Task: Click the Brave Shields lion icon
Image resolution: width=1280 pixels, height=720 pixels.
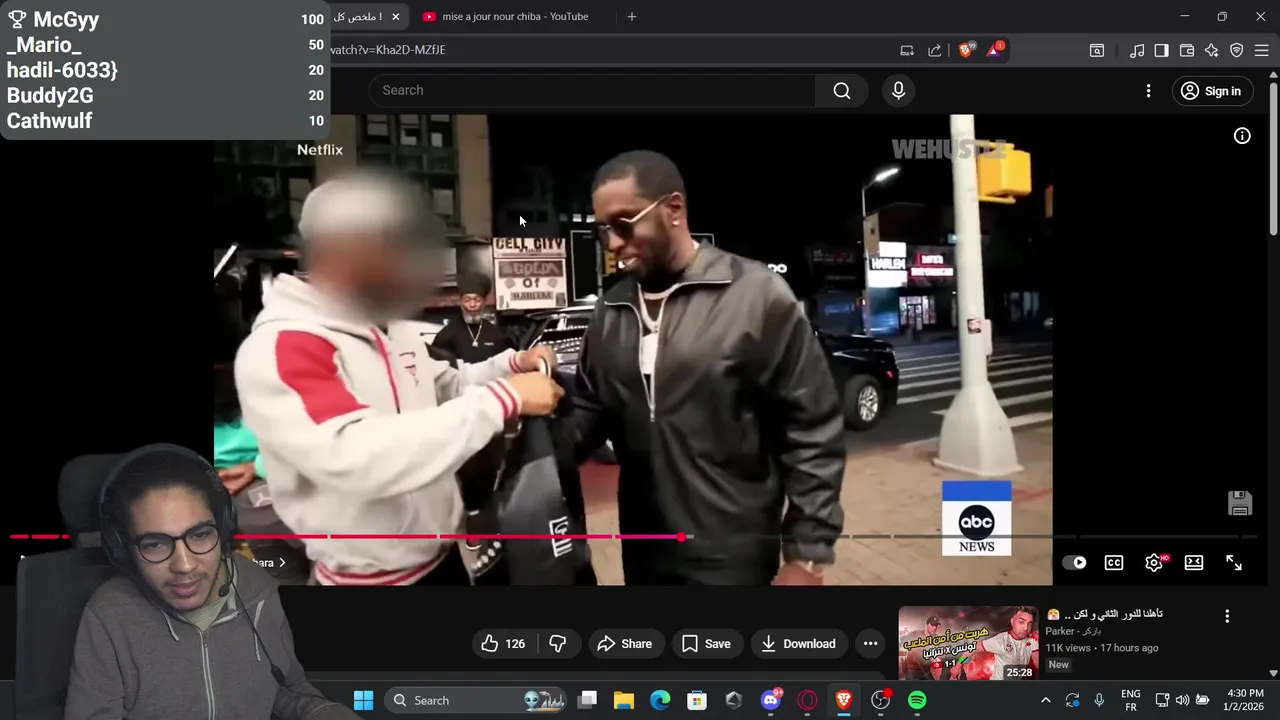Action: 966,49
